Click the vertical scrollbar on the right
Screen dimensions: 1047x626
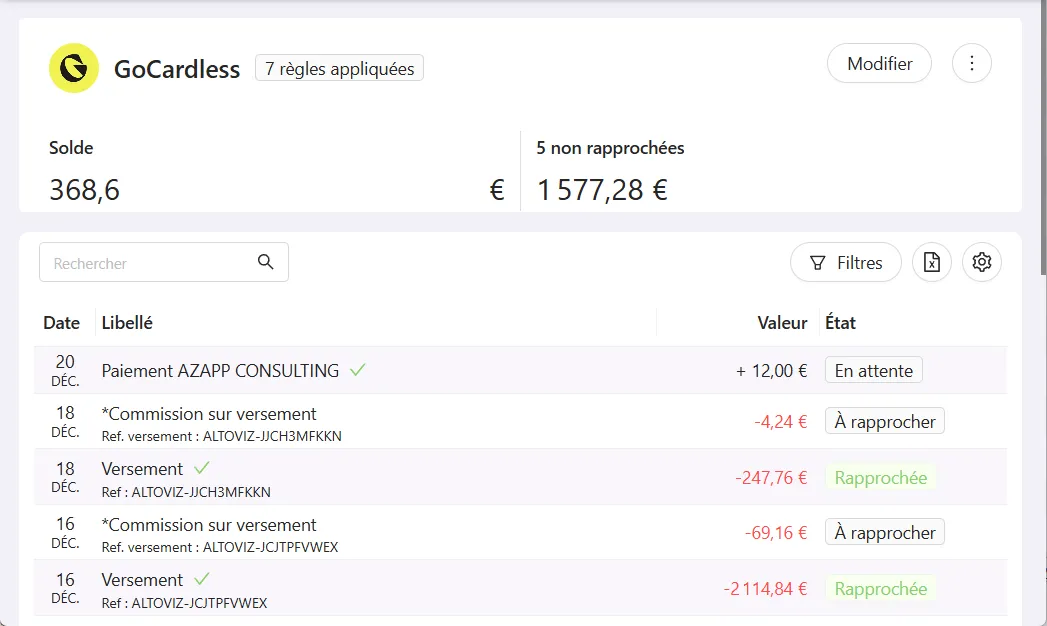1043,137
